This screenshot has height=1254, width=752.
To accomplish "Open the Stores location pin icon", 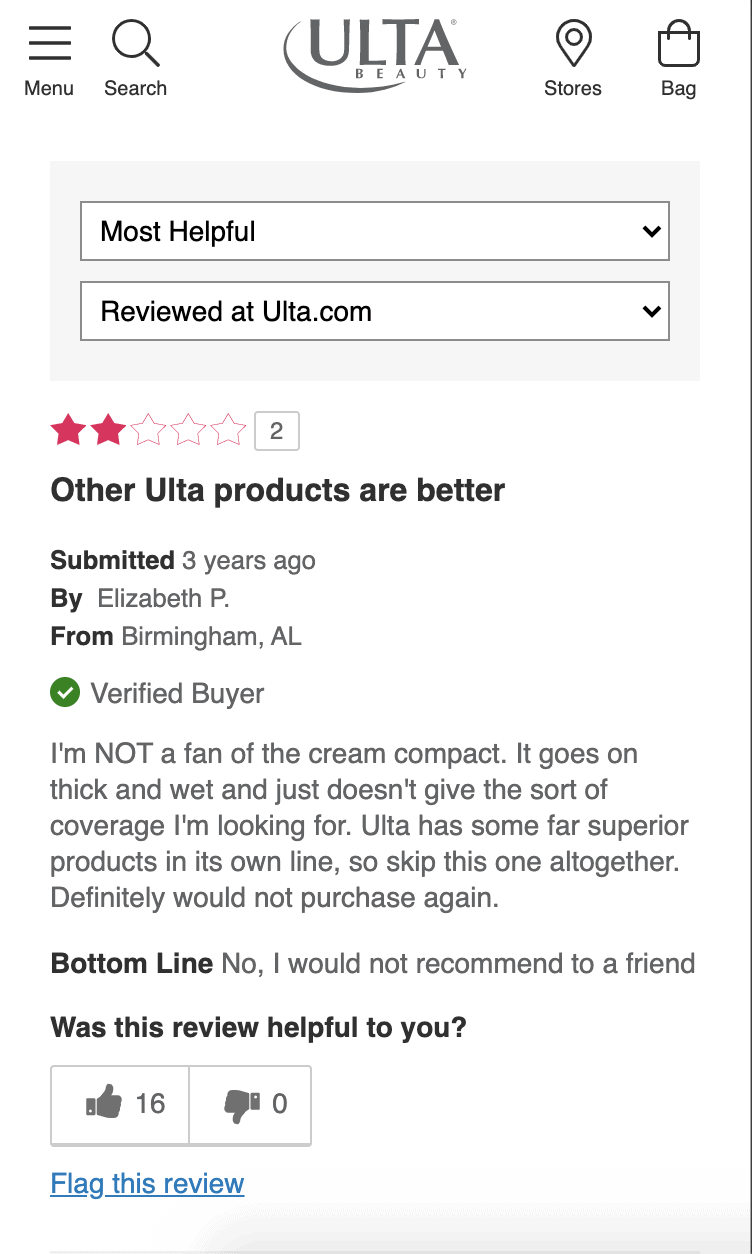I will (573, 45).
